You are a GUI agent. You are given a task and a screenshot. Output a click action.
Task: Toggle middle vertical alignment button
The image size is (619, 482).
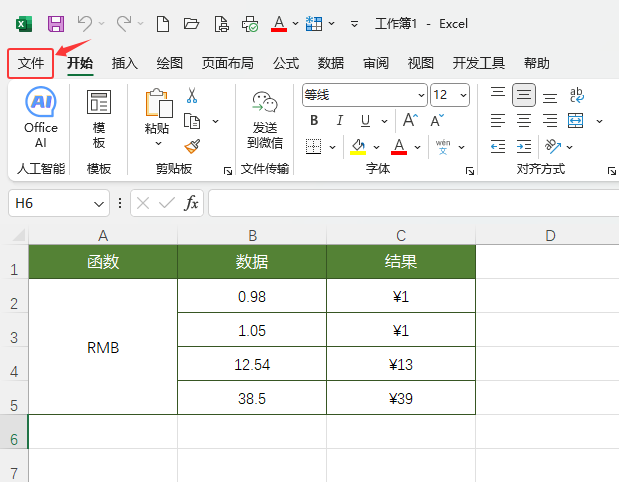[x=523, y=95]
